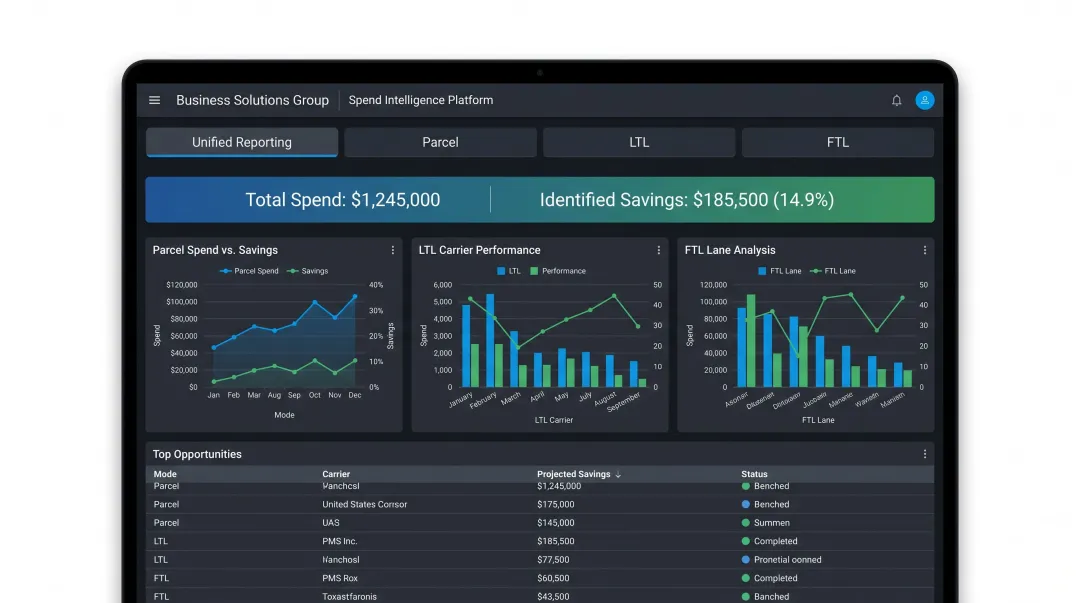This screenshot has height=603, width=1080.
Task: Open the notifications bell
Action: (x=896, y=101)
